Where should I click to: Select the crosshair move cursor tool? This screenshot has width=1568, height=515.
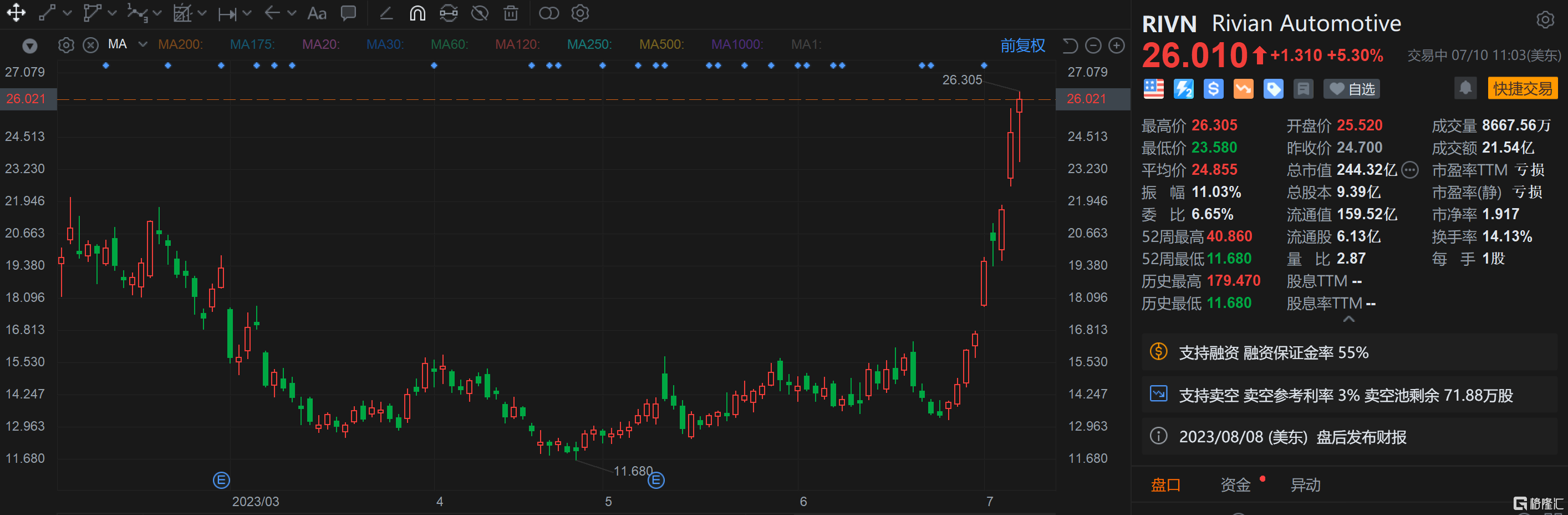point(16,13)
